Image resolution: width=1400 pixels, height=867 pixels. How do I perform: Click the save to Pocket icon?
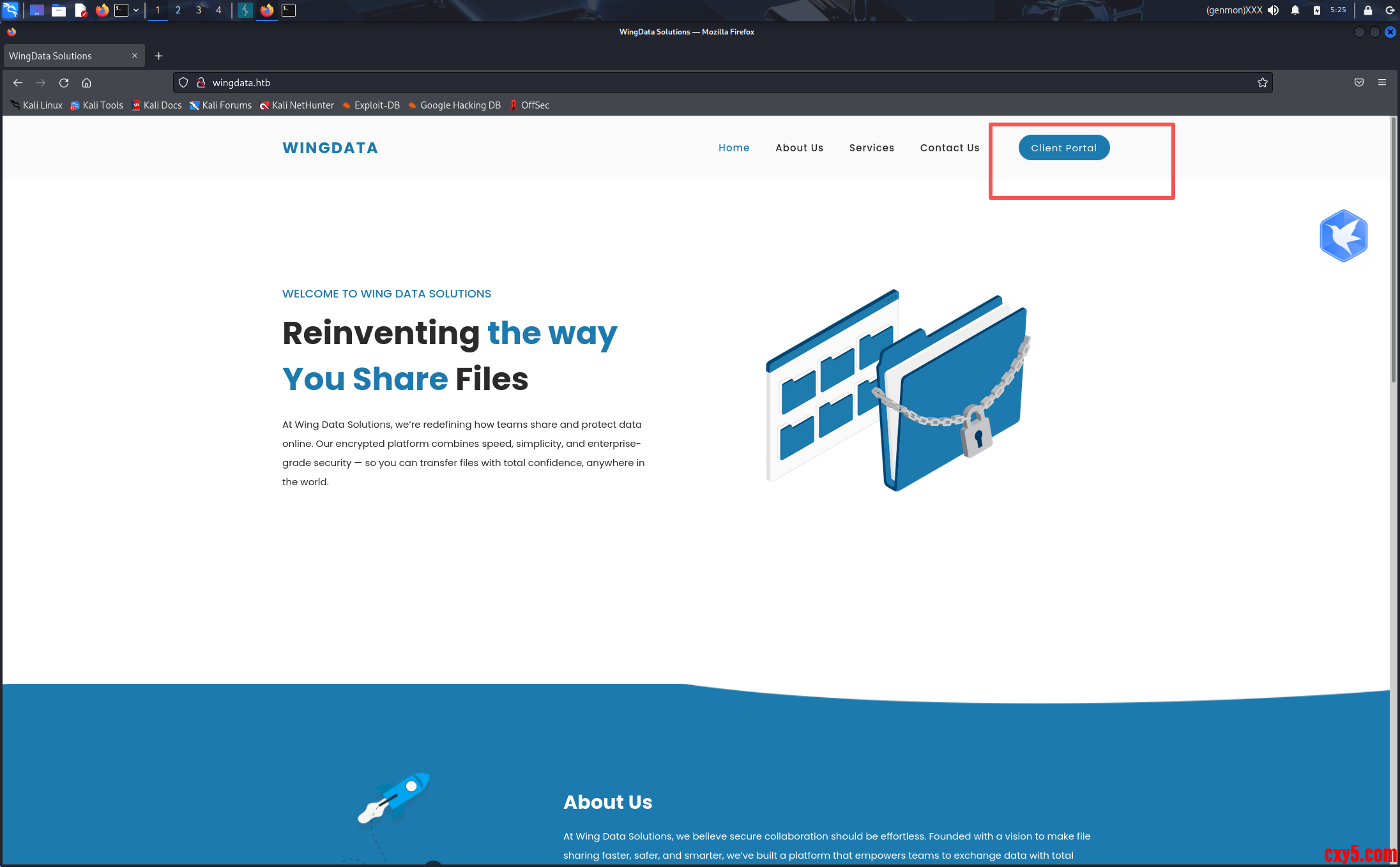[1358, 82]
